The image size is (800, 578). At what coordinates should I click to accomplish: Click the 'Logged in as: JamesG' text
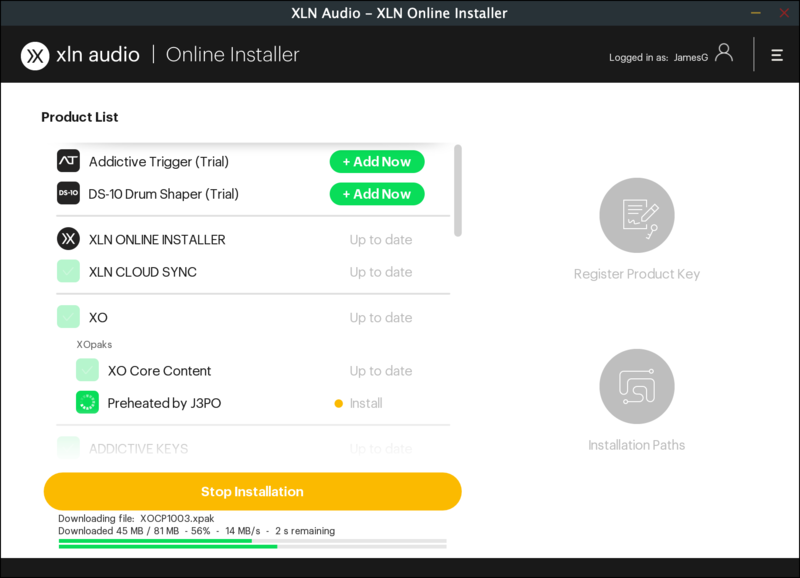(658, 58)
